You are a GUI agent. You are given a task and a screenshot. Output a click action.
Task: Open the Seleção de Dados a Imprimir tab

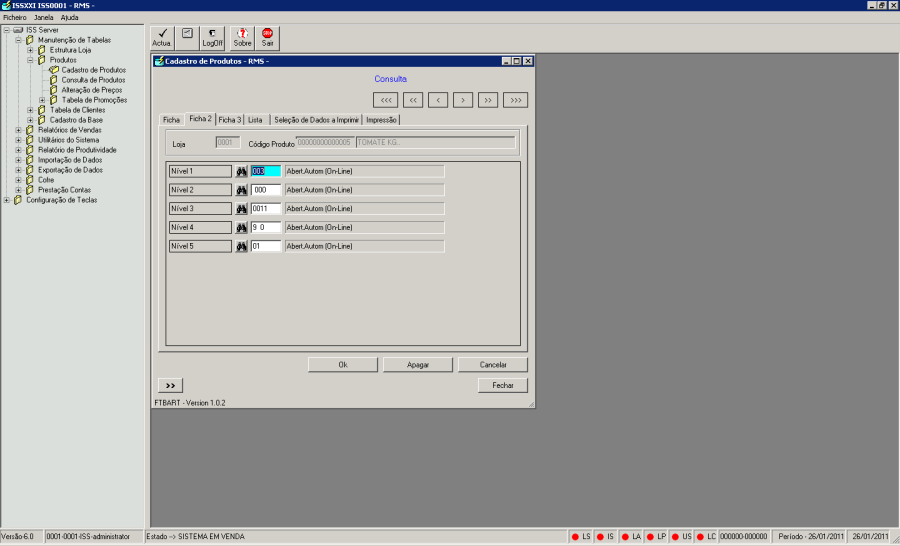316,119
